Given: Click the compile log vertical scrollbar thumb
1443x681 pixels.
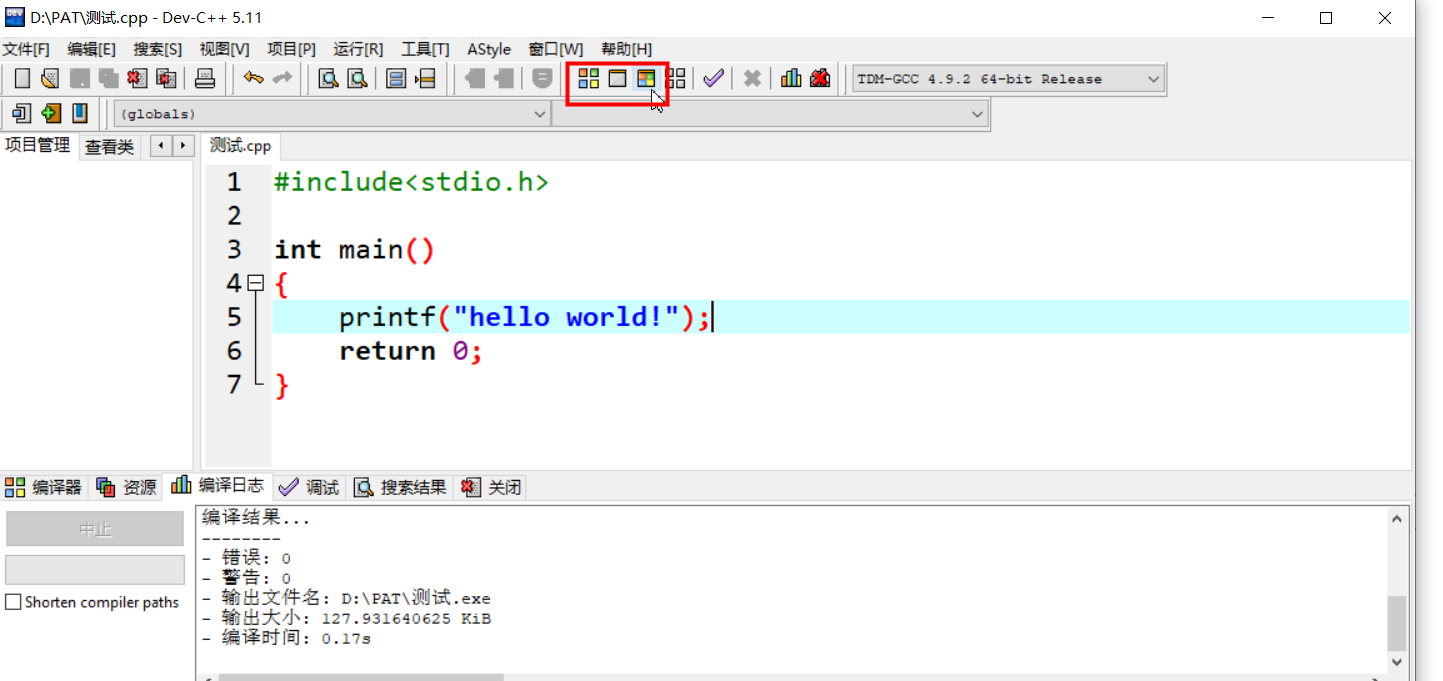Looking at the screenshot, I should coord(1397,624).
